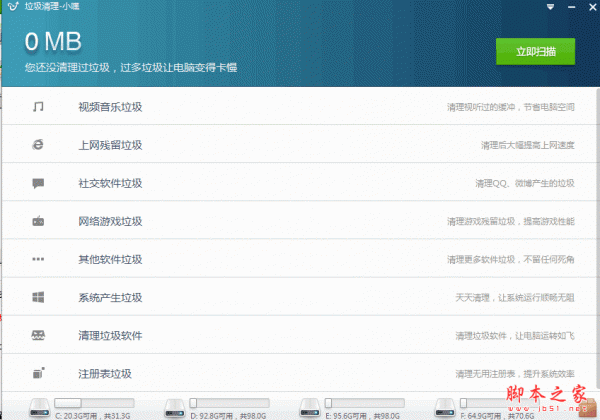Click the F: drive icon

click(x=445, y=408)
